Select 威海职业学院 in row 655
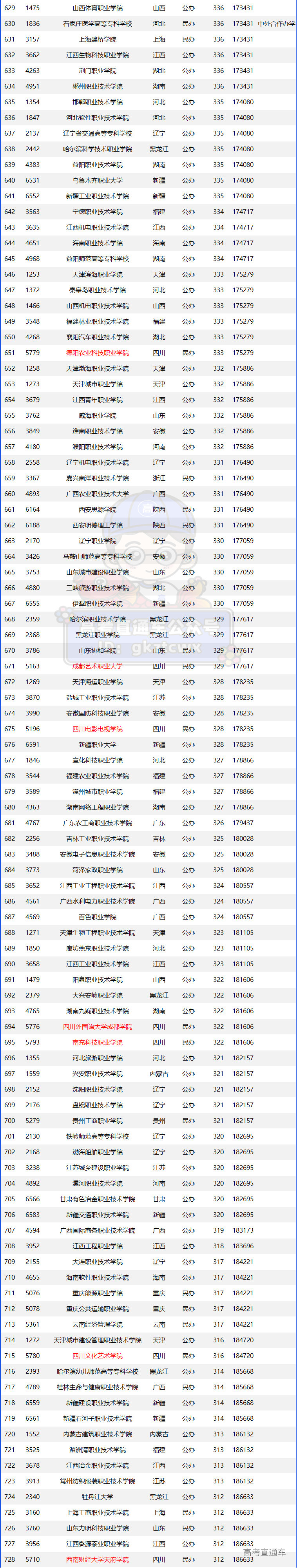The image size is (297, 1568). (x=98, y=416)
